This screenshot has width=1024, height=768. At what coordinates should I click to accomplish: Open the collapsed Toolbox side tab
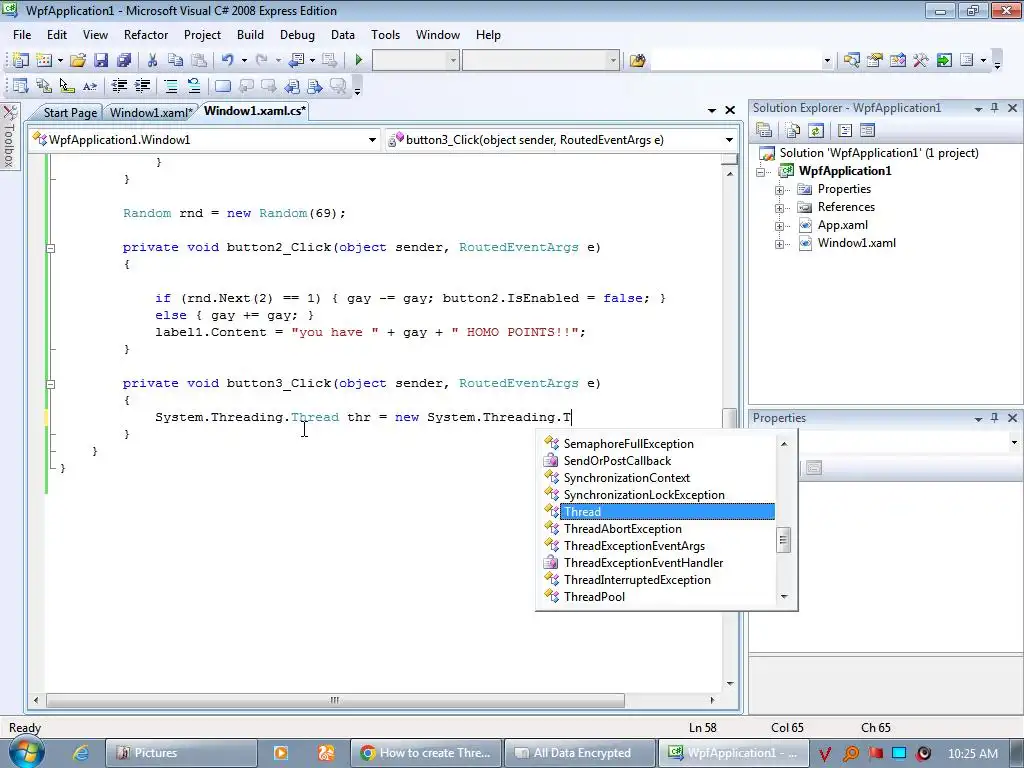9,136
